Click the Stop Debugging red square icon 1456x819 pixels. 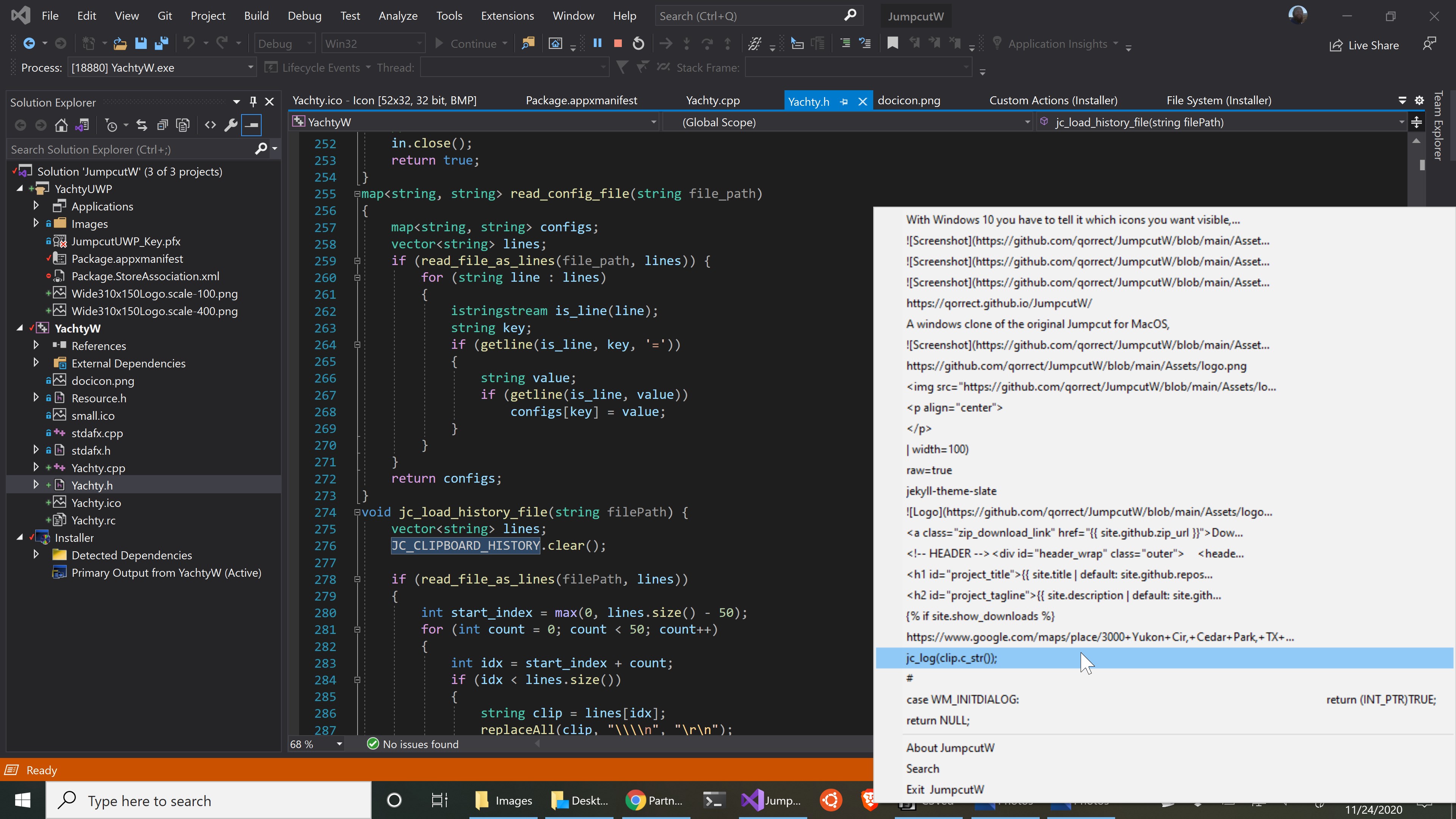tap(618, 44)
